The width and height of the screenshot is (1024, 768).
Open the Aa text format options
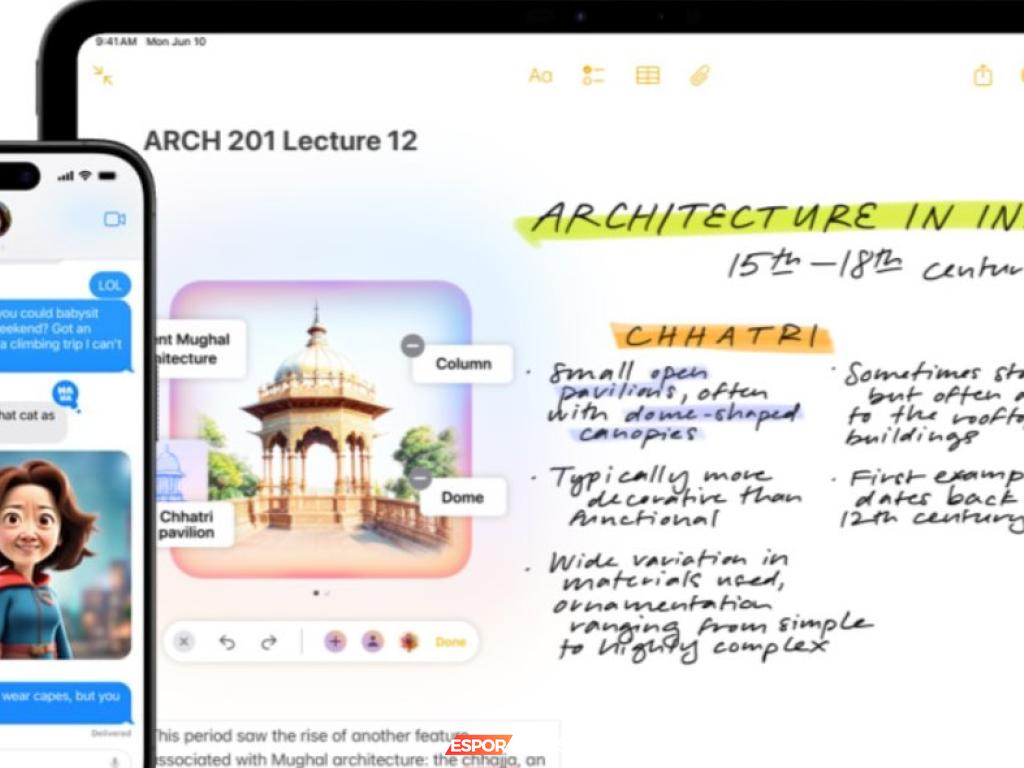540,76
